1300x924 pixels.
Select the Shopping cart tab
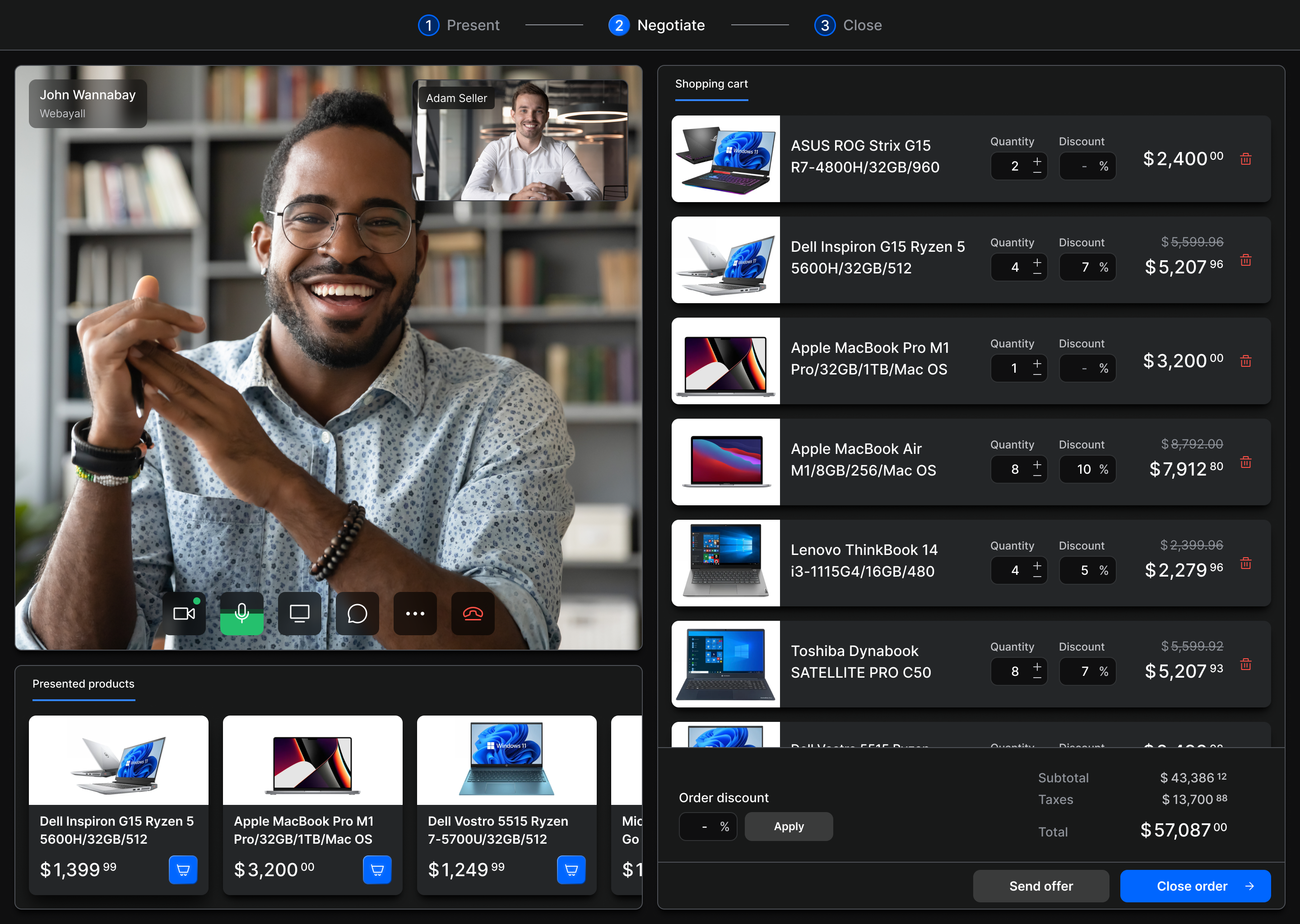click(x=711, y=83)
